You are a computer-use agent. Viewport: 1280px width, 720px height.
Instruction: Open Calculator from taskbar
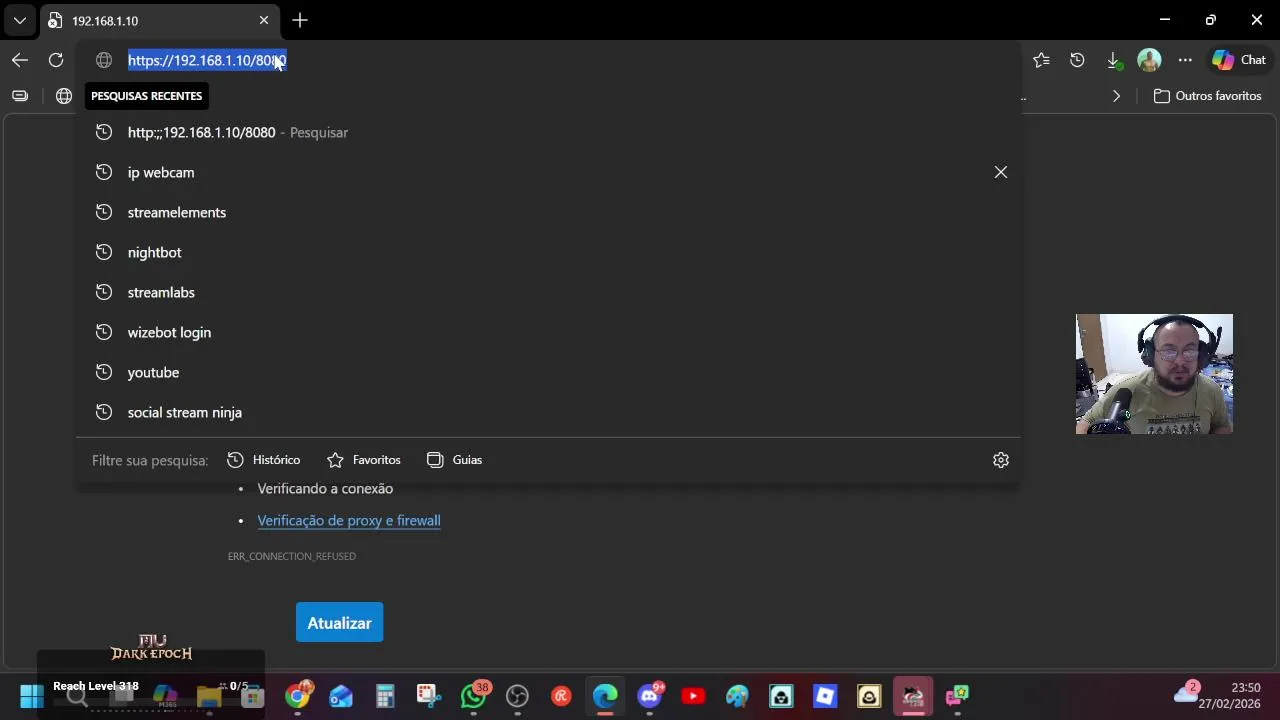point(385,696)
